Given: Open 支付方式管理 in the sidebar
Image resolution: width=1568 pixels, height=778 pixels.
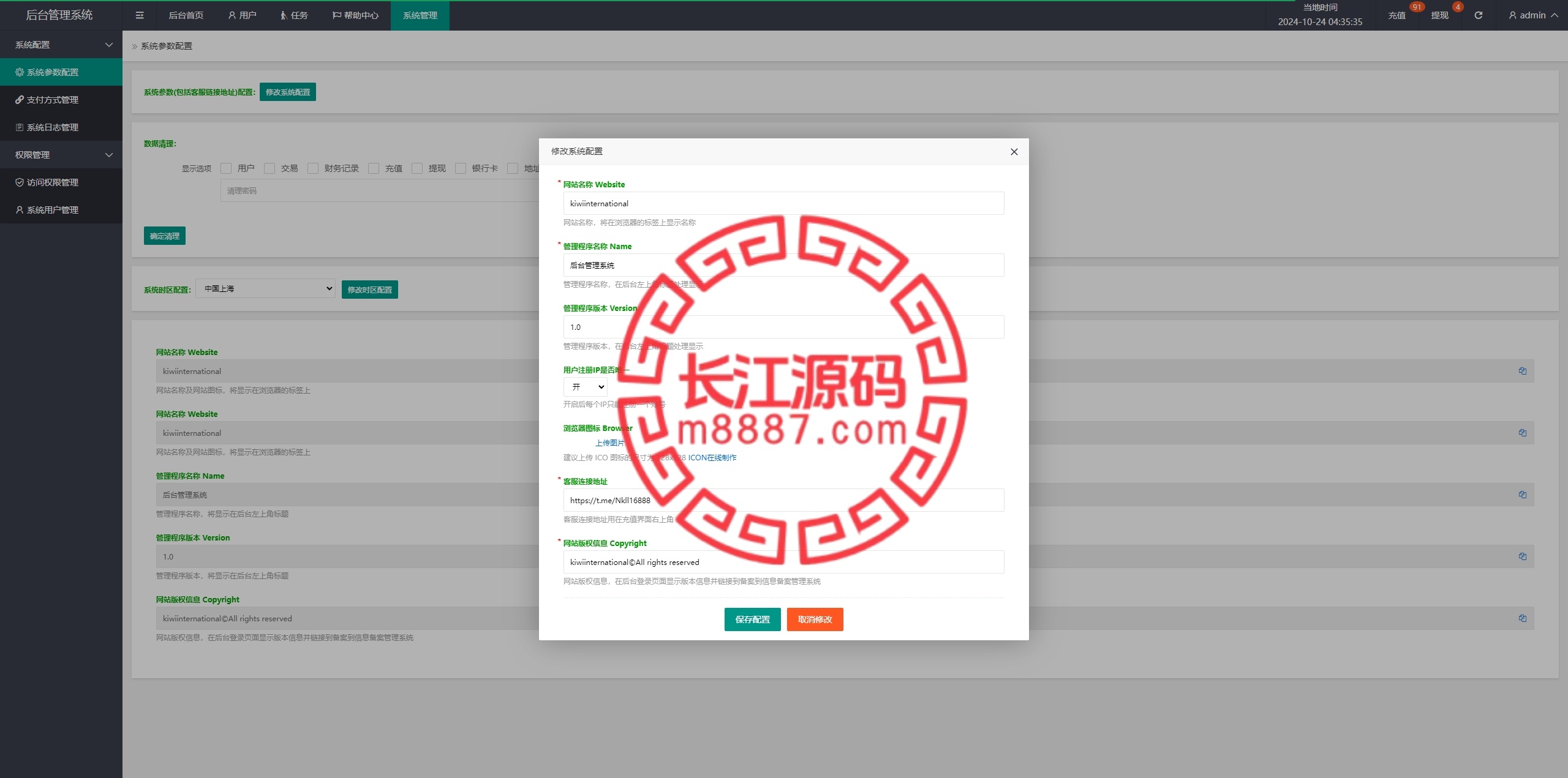Looking at the screenshot, I should tap(61, 100).
